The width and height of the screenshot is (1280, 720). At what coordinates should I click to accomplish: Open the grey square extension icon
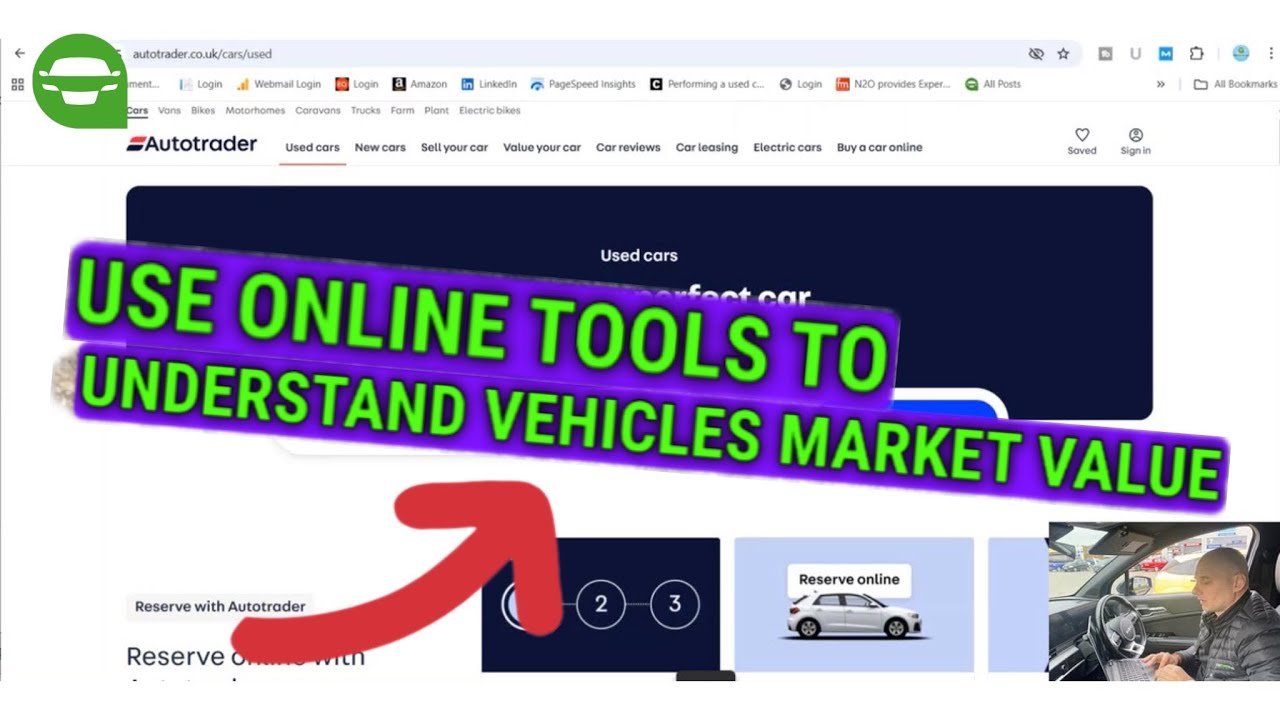point(1105,54)
